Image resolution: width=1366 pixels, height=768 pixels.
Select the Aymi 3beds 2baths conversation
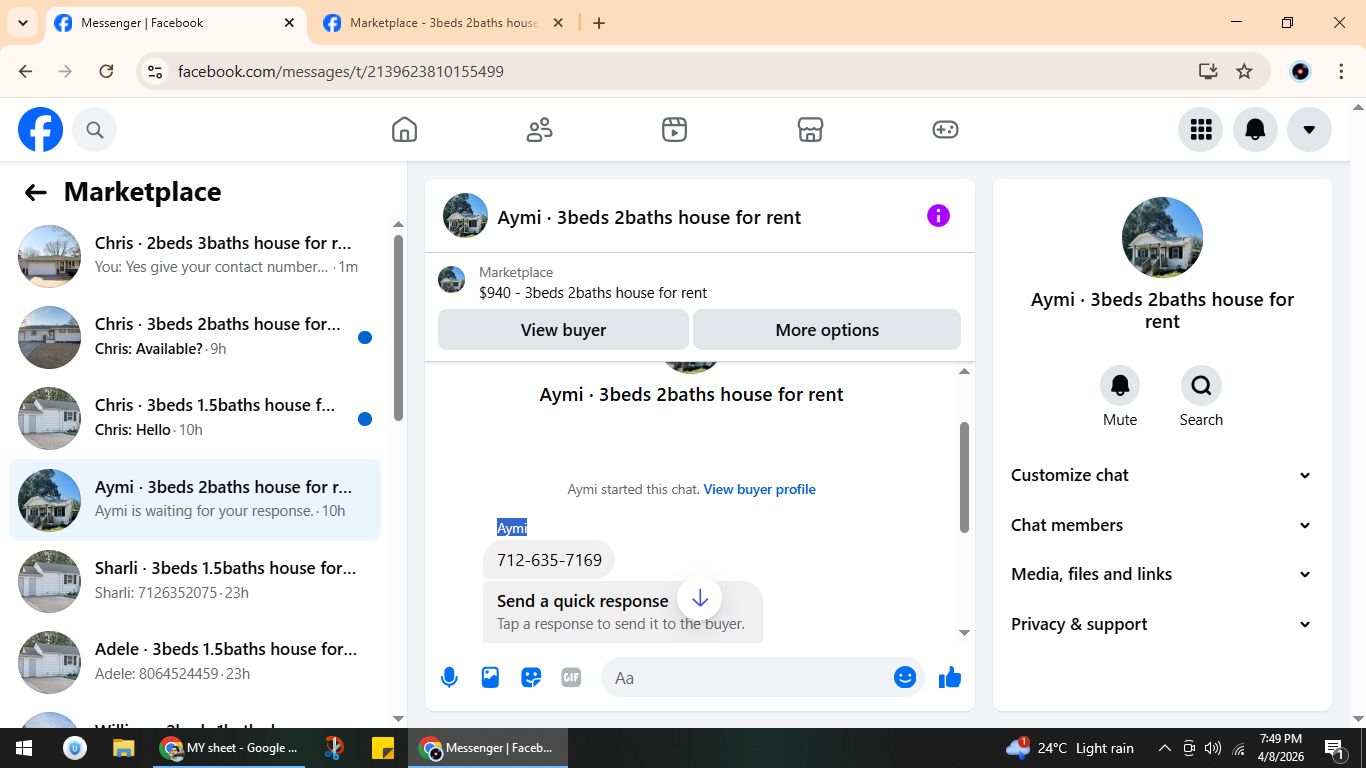[195, 500]
